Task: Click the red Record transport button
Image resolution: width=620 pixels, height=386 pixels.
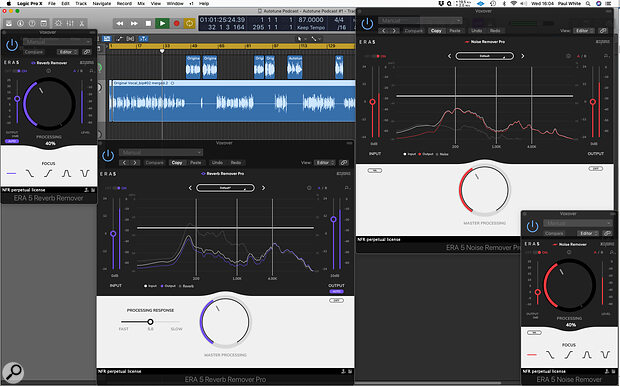Action: [176, 23]
